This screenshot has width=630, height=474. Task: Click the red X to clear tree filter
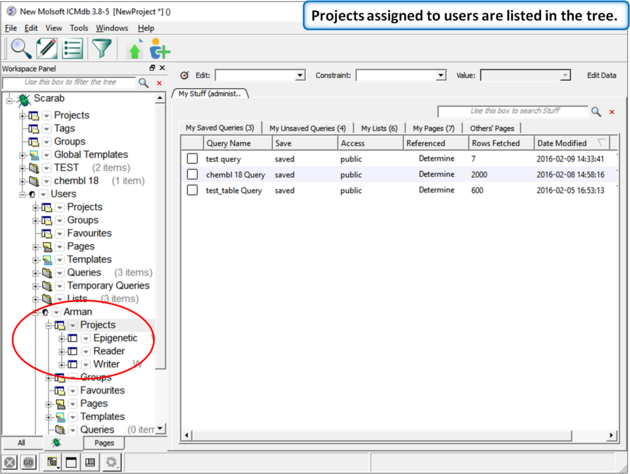[x=159, y=83]
